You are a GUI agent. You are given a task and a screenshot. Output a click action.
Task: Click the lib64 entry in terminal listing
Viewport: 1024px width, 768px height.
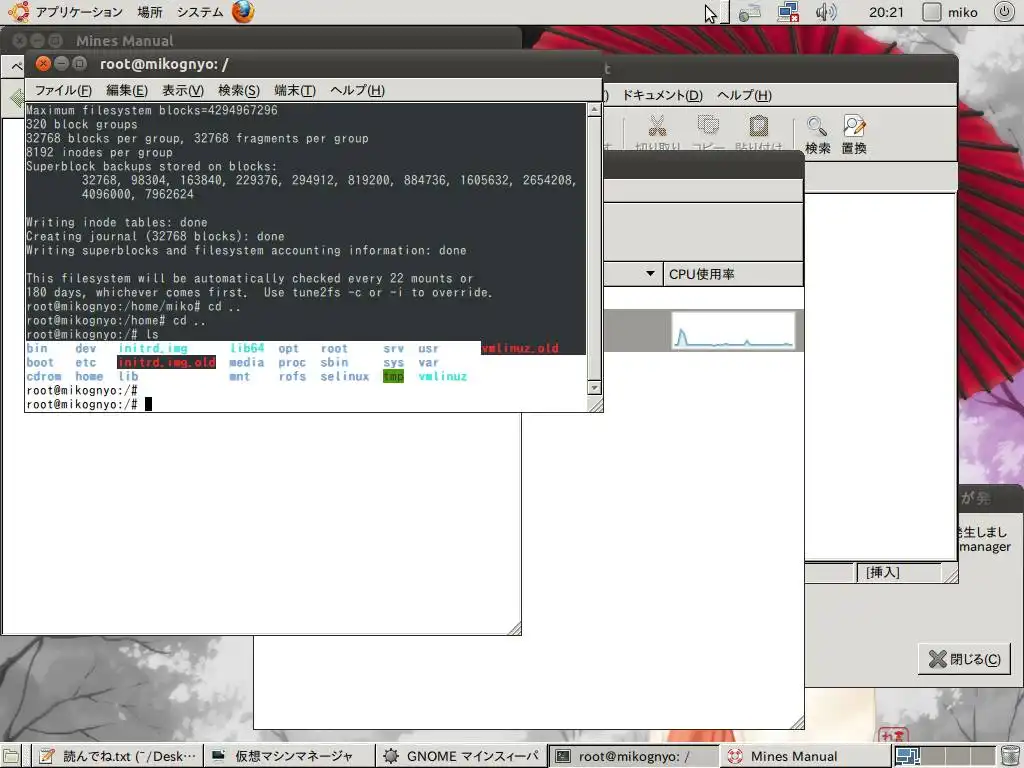[247, 348]
